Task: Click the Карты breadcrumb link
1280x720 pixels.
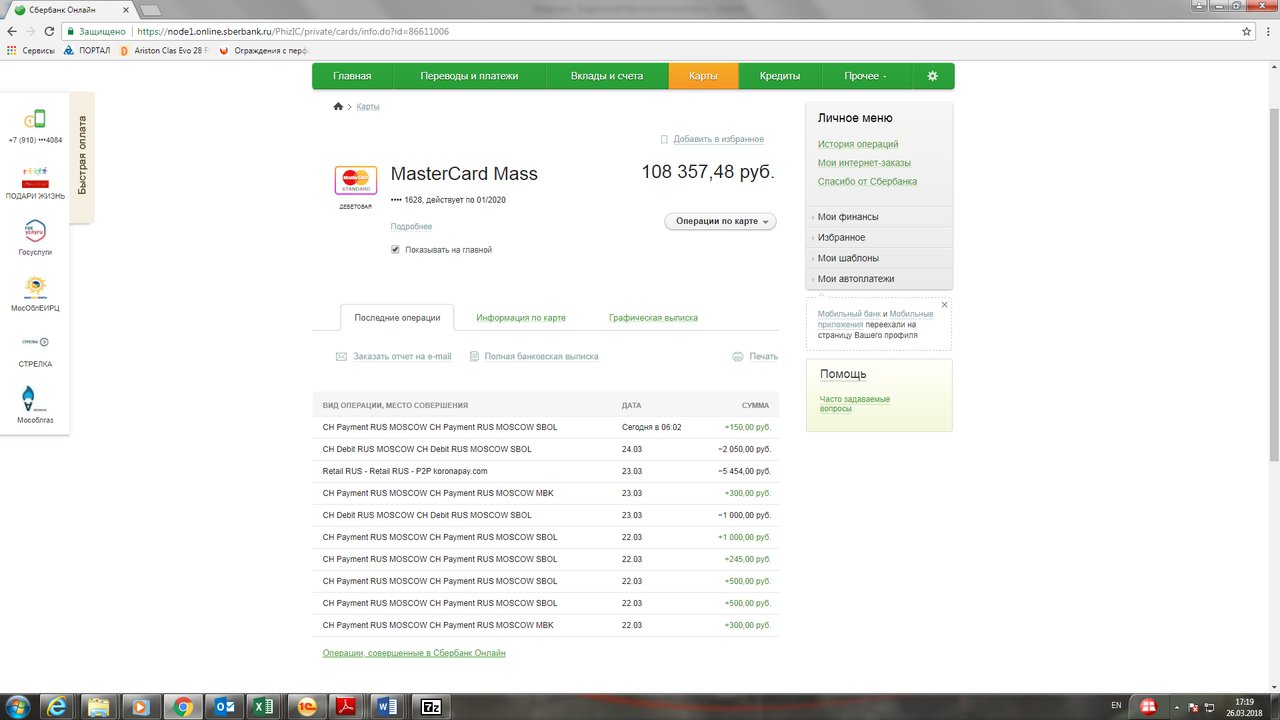Action: point(368,106)
